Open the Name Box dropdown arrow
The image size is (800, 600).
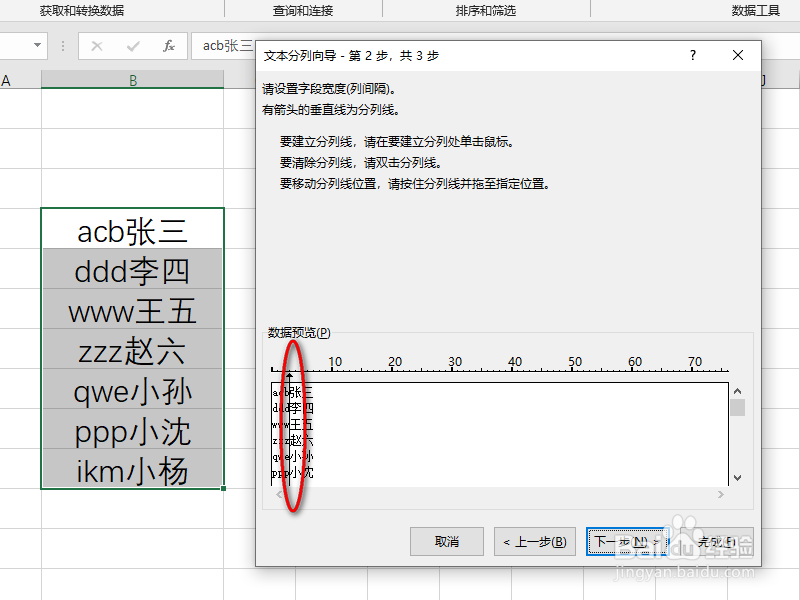pyautogui.click(x=37, y=45)
